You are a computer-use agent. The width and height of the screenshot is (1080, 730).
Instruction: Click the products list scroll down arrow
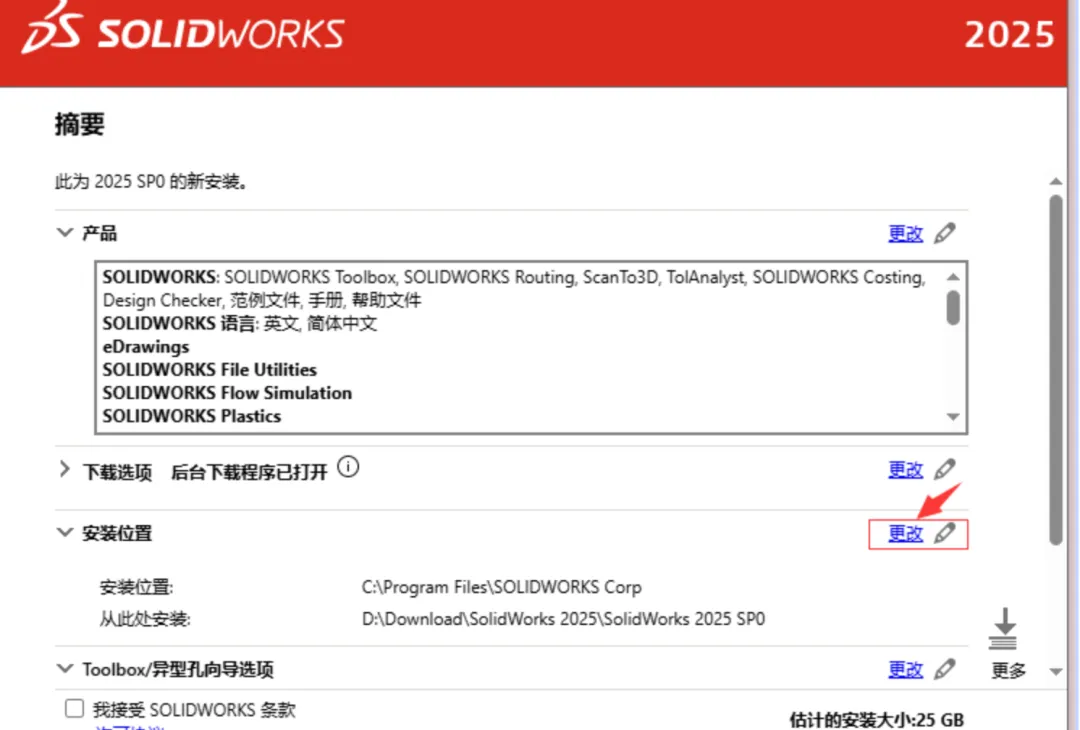click(953, 417)
